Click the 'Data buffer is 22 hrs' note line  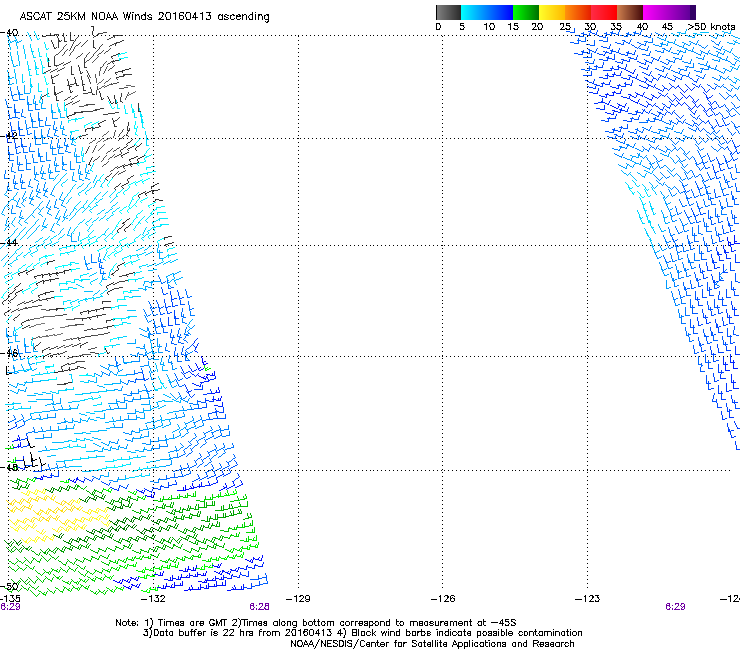(362, 633)
